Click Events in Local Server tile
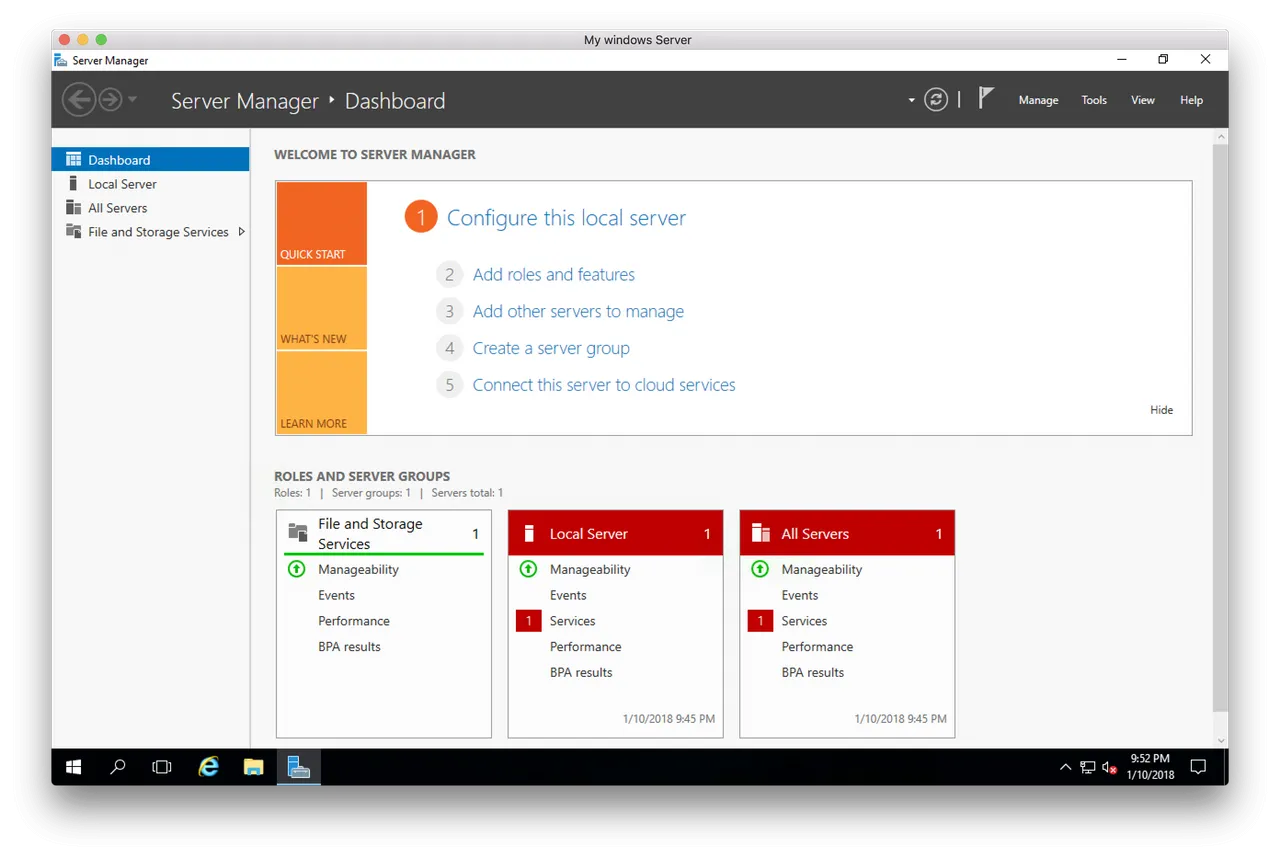Screen dimensions: 1280x859 (568, 595)
